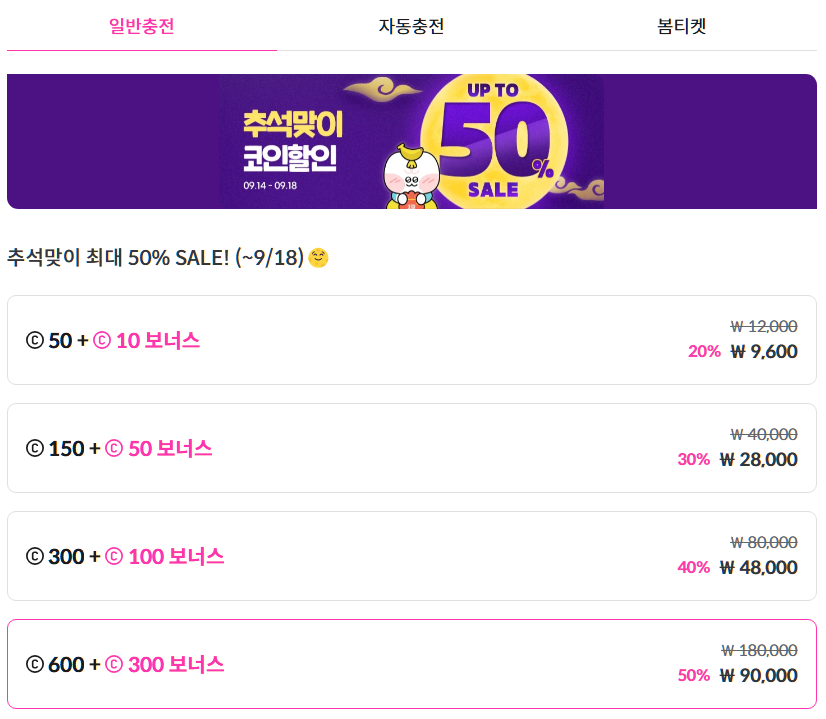Screen dimensions: 826x719
Task: Choose the 300 + 100 보너스 coin package
Action: tap(411, 556)
